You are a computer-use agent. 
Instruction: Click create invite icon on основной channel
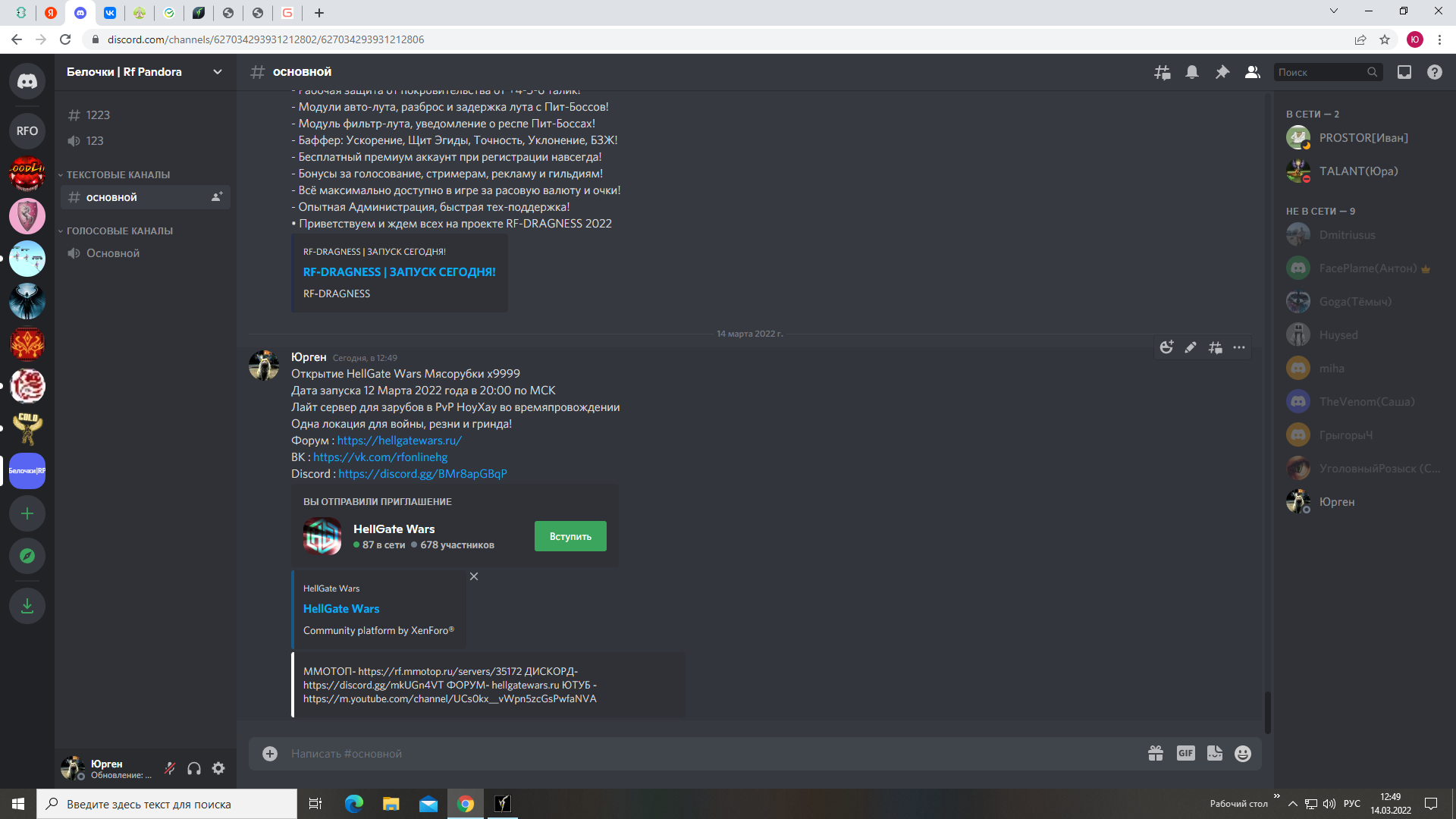coord(217,197)
